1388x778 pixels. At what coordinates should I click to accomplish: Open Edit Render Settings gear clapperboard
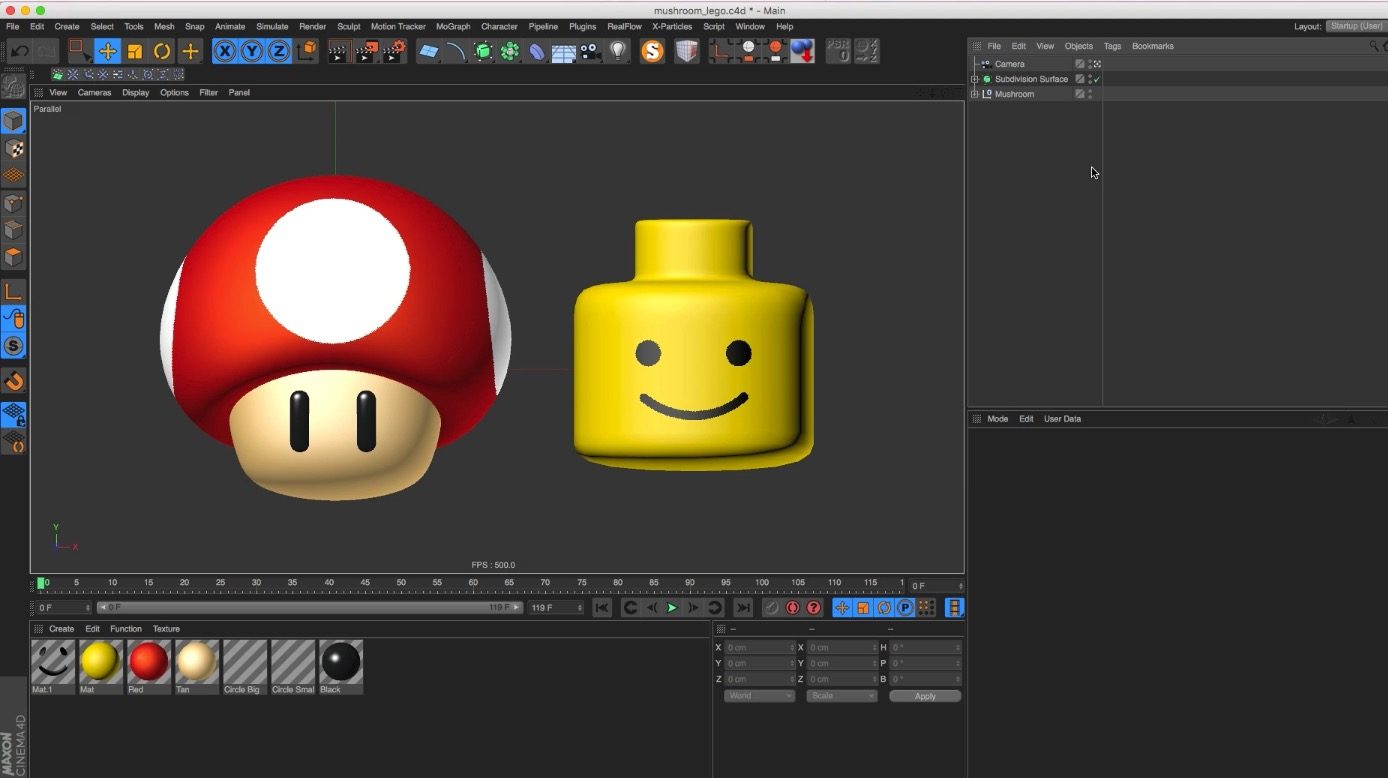coord(395,51)
